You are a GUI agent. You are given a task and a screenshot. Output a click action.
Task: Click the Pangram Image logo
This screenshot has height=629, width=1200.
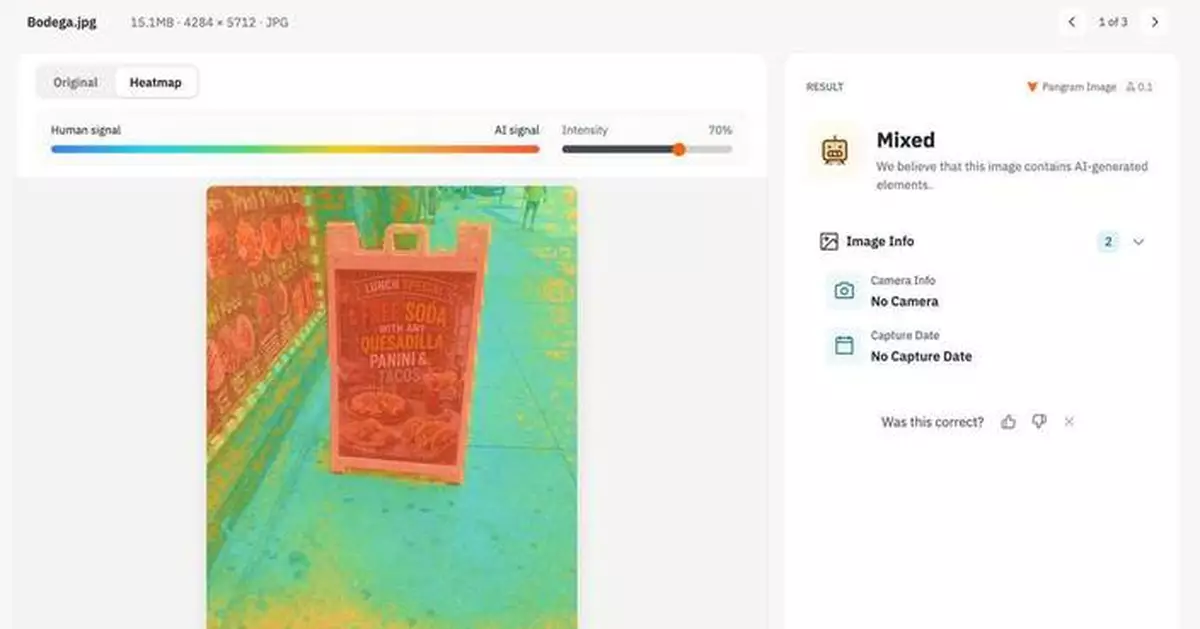[x=1032, y=87]
